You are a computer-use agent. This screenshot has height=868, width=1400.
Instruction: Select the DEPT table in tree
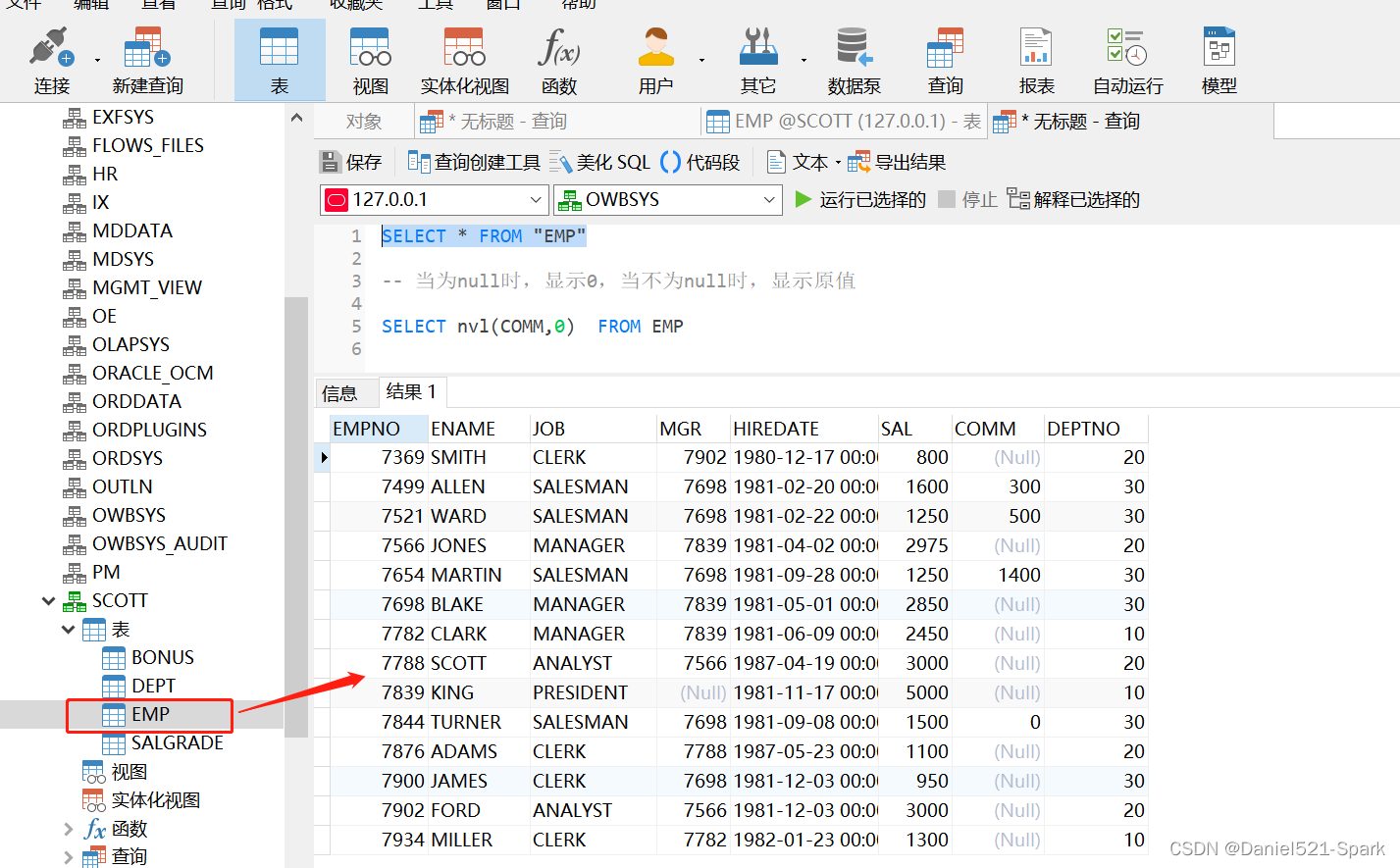click(x=138, y=686)
